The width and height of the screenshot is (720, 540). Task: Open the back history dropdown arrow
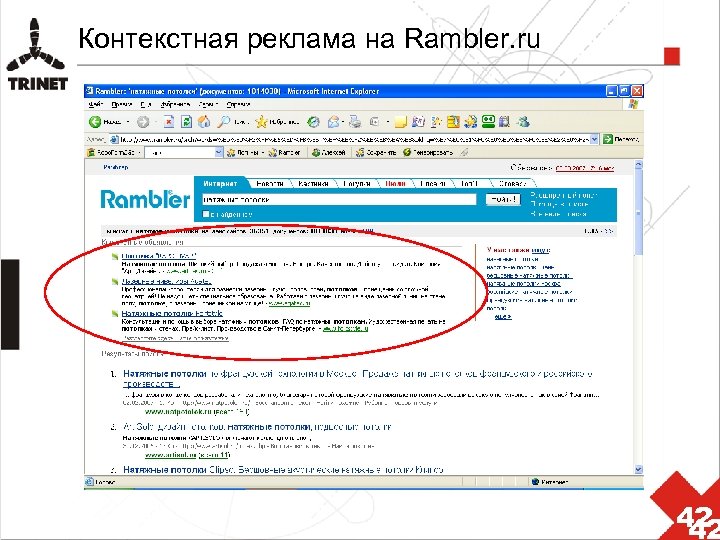(x=128, y=122)
